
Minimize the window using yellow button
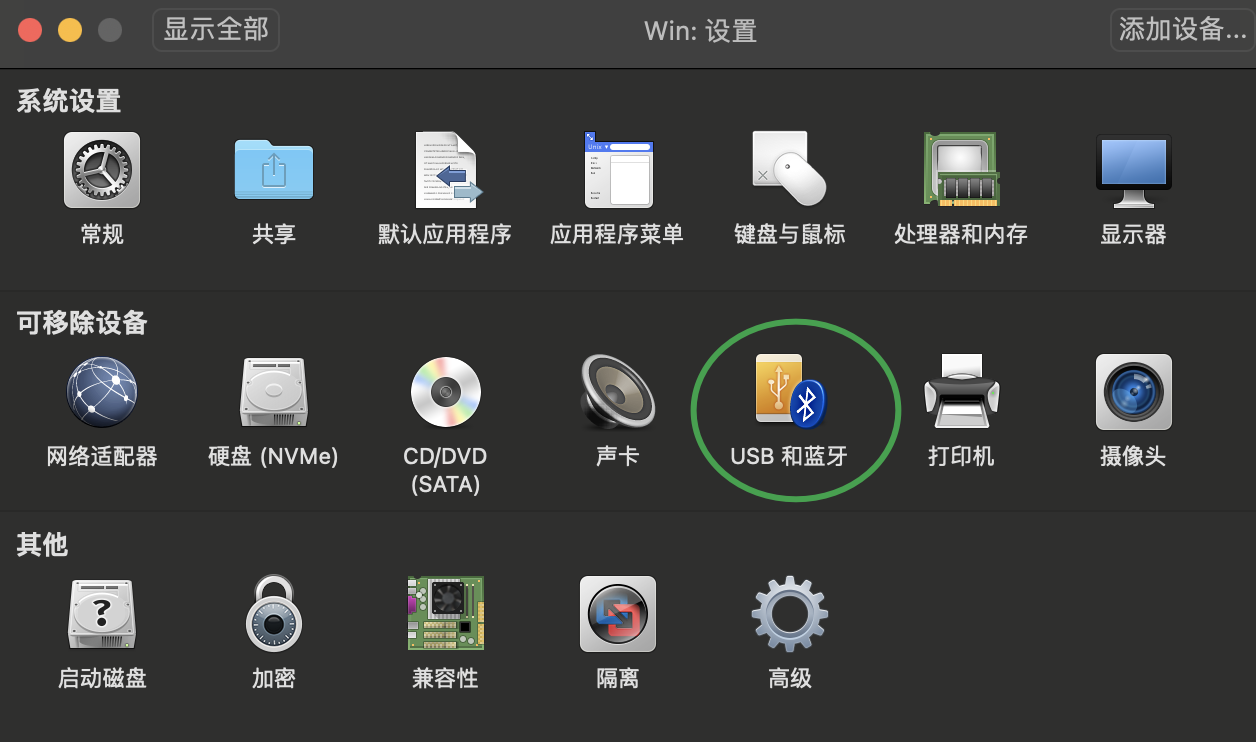pyautogui.click(x=70, y=30)
